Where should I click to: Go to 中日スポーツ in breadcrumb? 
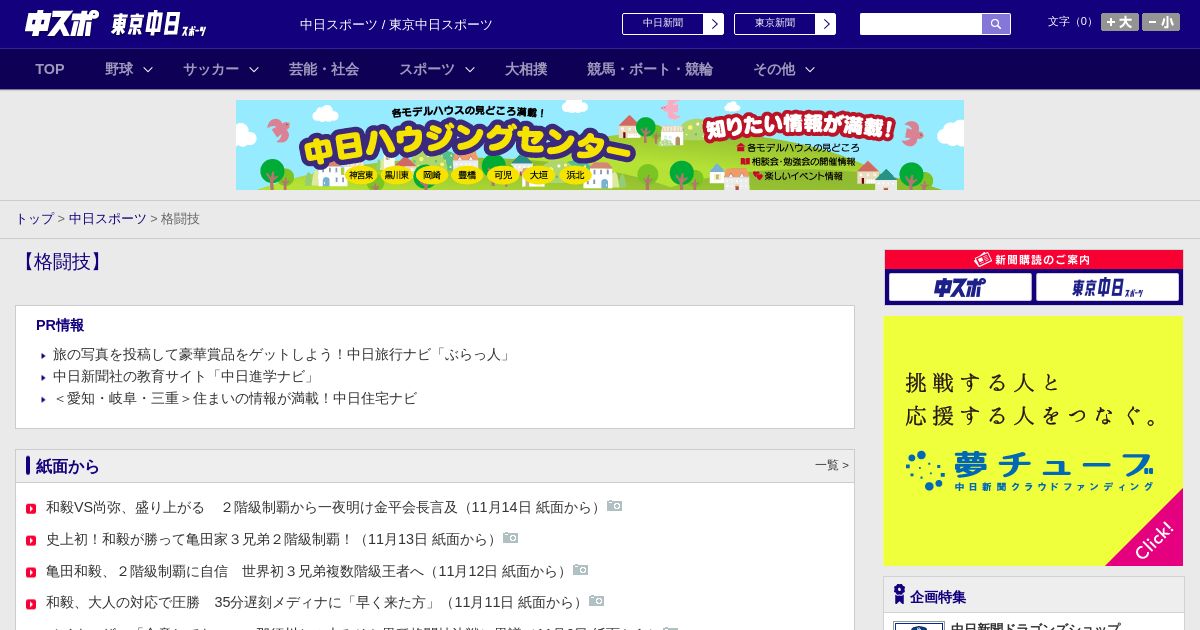pyautogui.click(x=108, y=218)
